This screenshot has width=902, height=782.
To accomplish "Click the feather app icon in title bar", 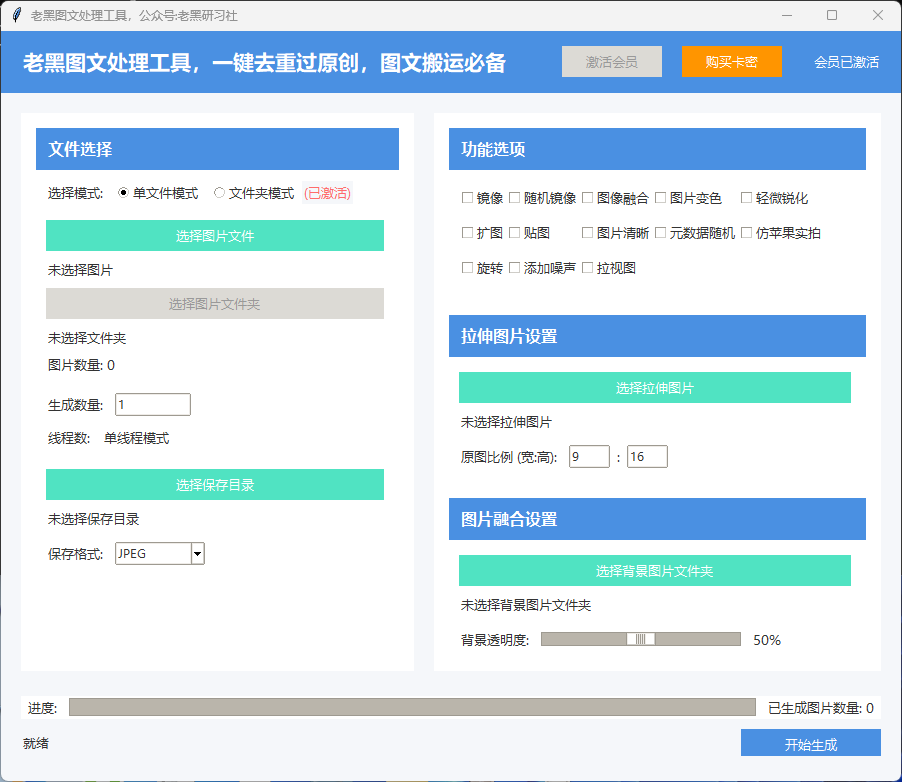I will [x=16, y=15].
